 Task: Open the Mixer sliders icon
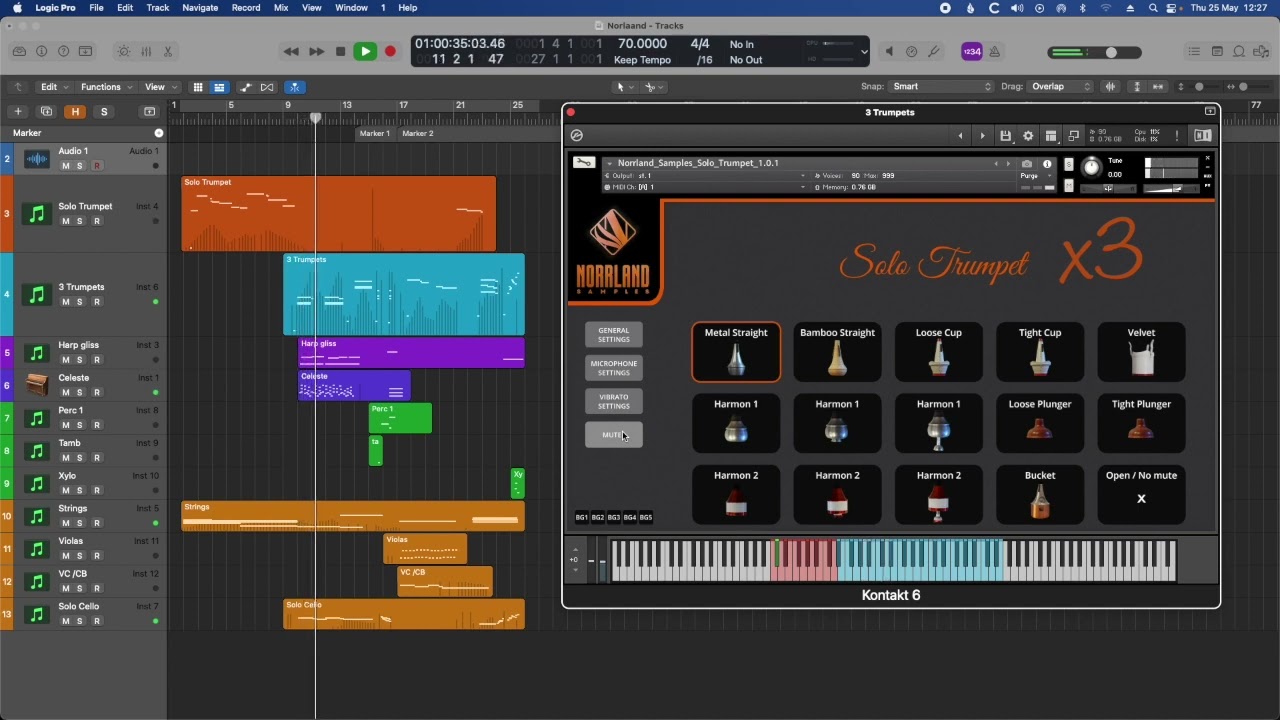146,52
